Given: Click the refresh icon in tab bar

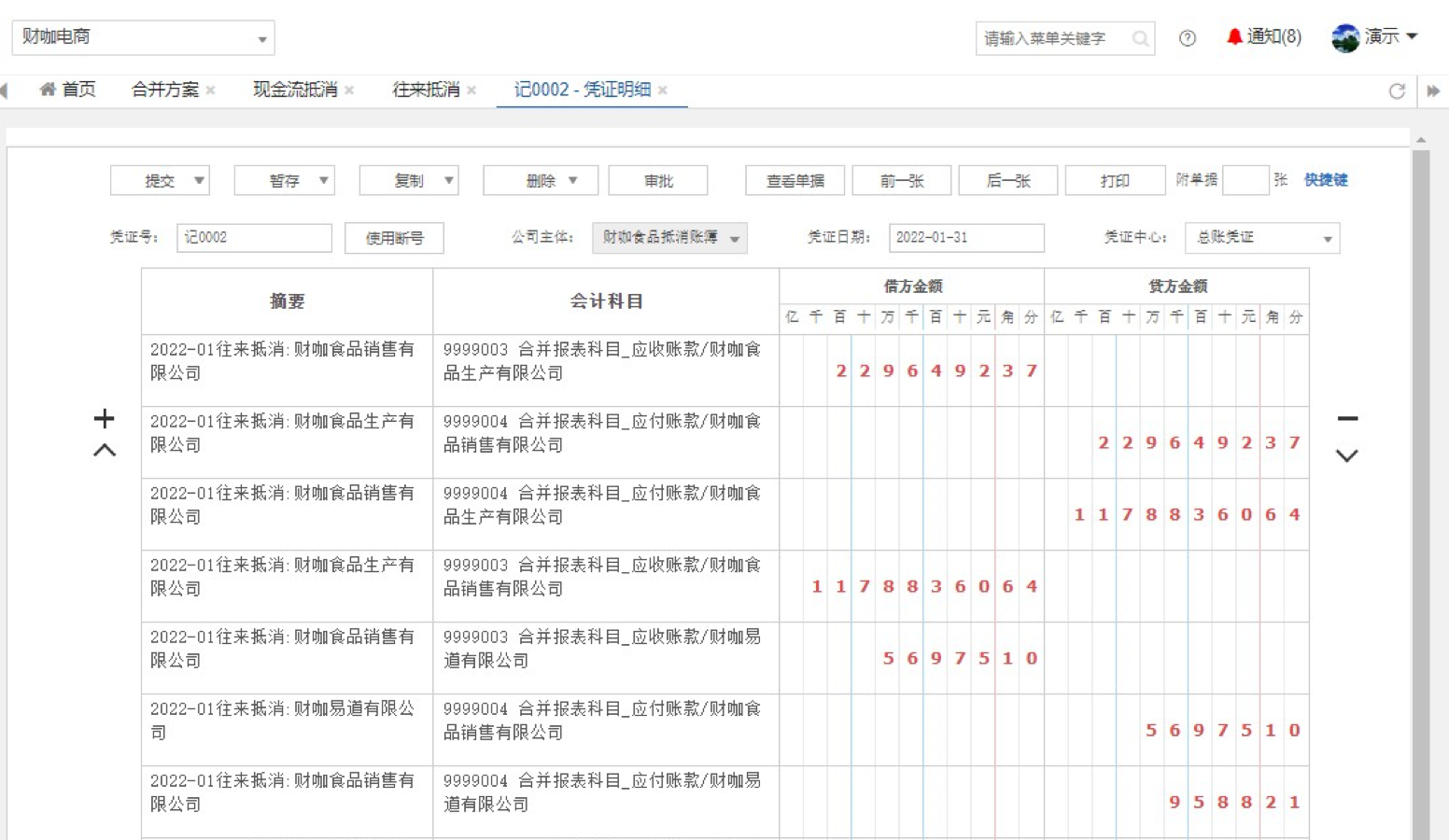Looking at the screenshot, I should [x=1397, y=91].
